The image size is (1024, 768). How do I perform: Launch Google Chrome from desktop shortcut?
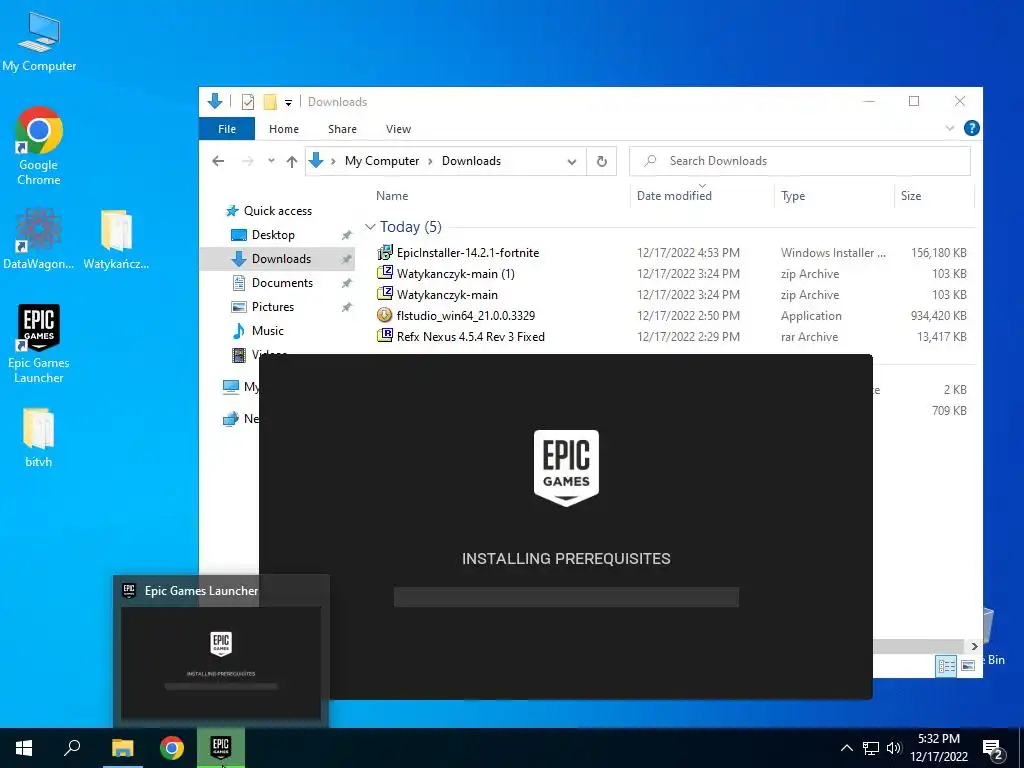pyautogui.click(x=39, y=146)
